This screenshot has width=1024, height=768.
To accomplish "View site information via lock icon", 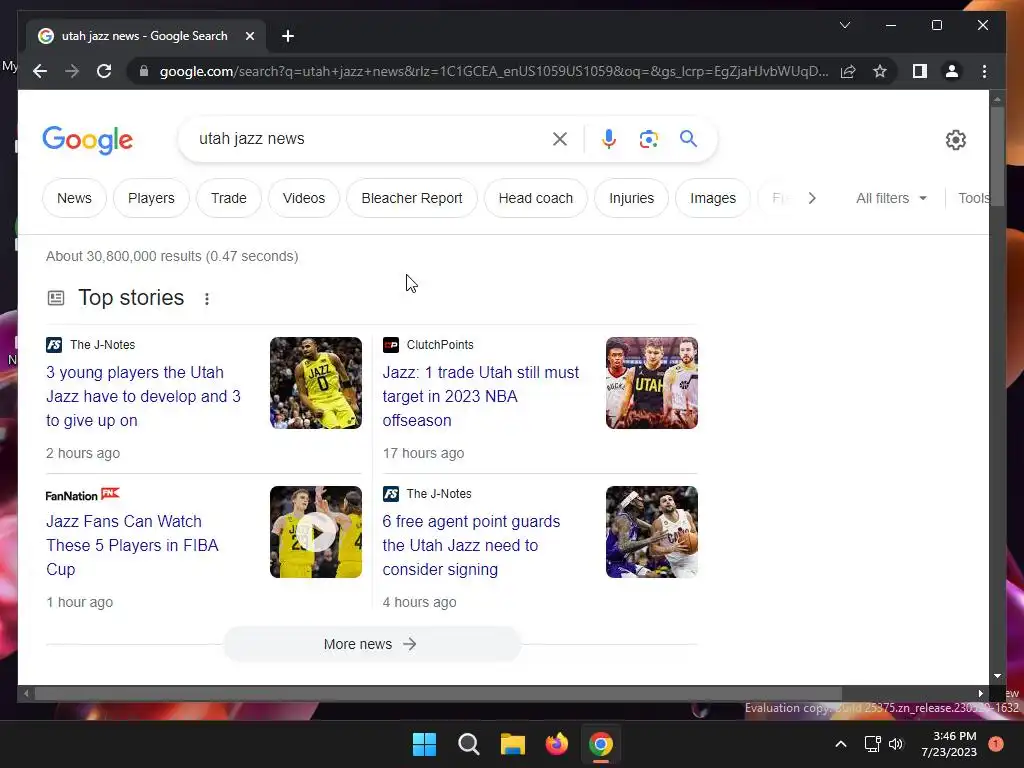I will [x=144, y=71].
